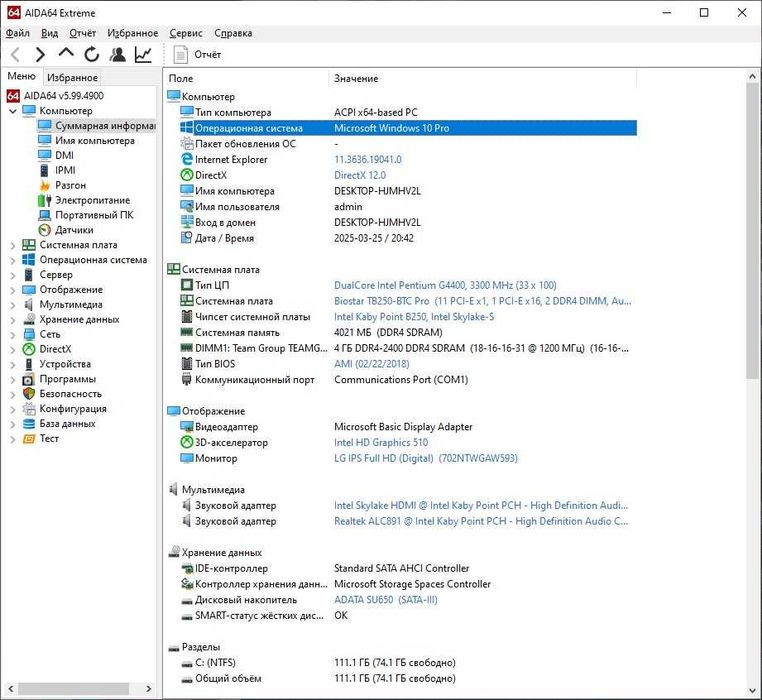Click the sidebar horizontal scroll right arrow

[x=149, y=689]
